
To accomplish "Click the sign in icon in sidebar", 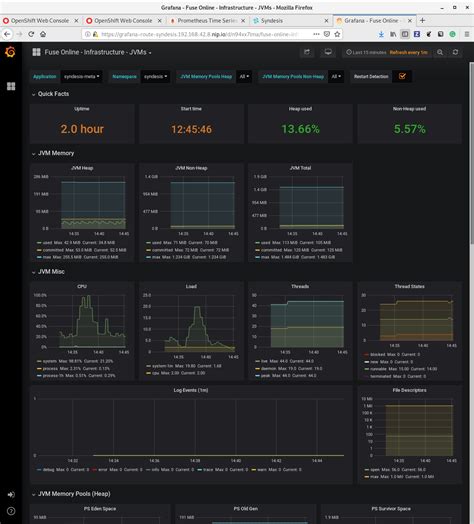I will click(11, 494).
